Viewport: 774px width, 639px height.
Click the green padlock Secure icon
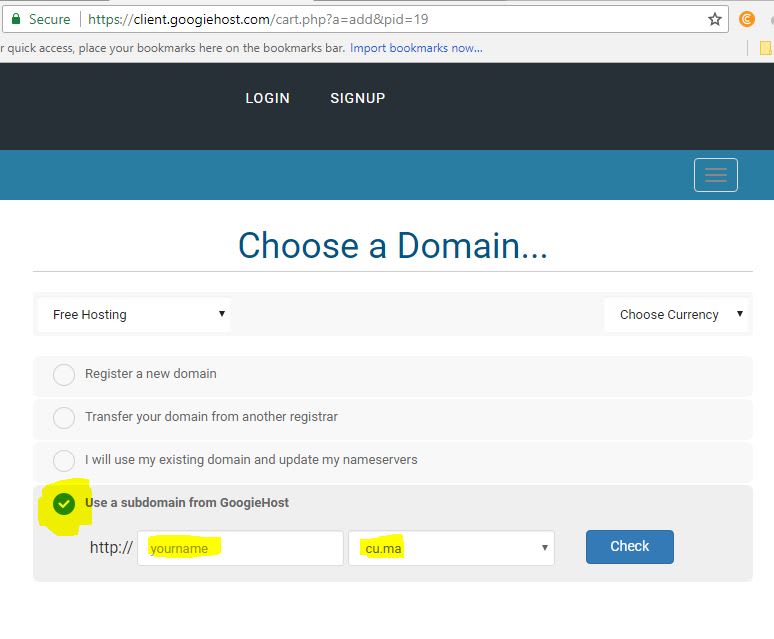click(16, 19)
